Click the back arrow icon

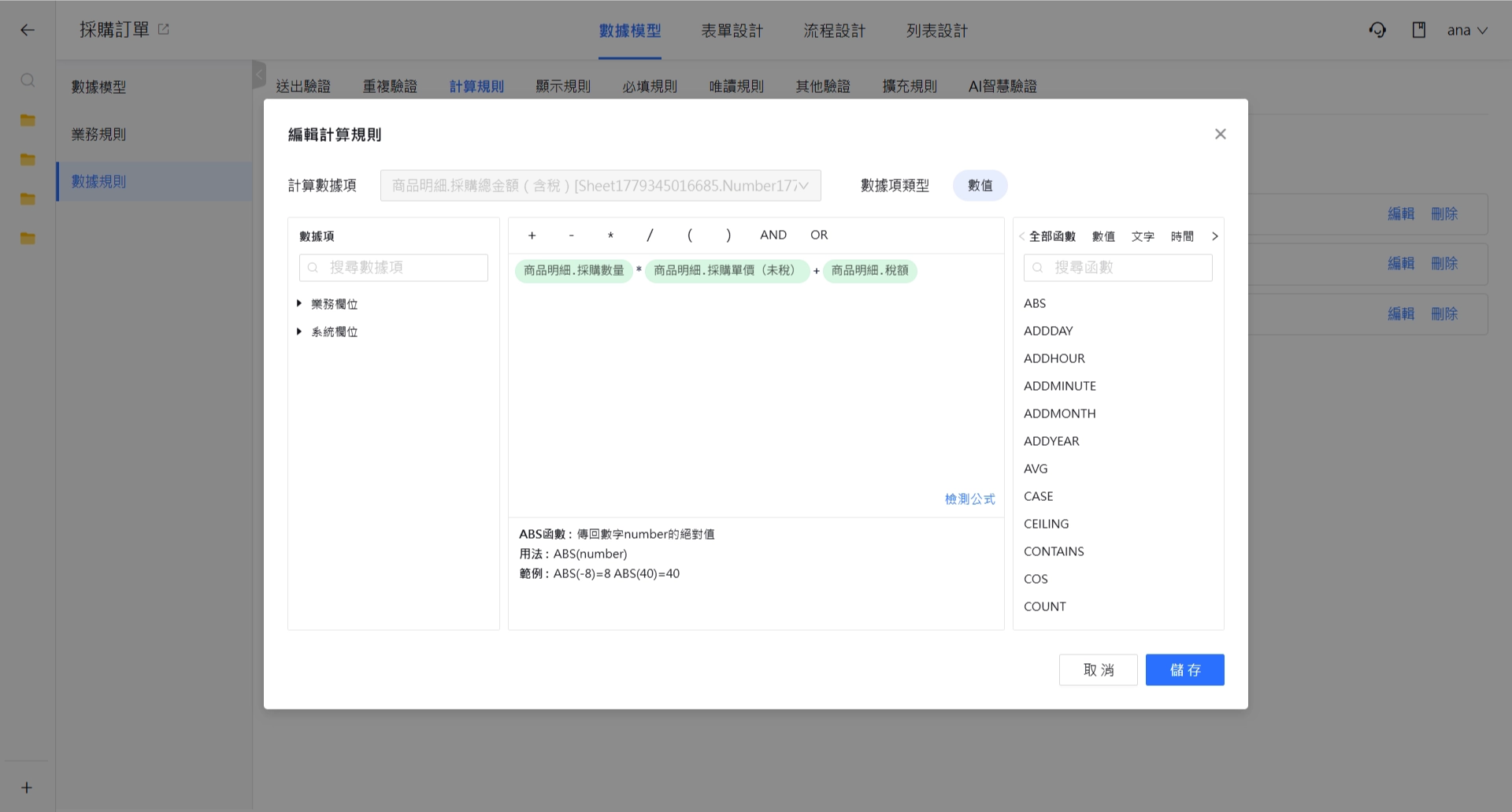tap(28, 30)
